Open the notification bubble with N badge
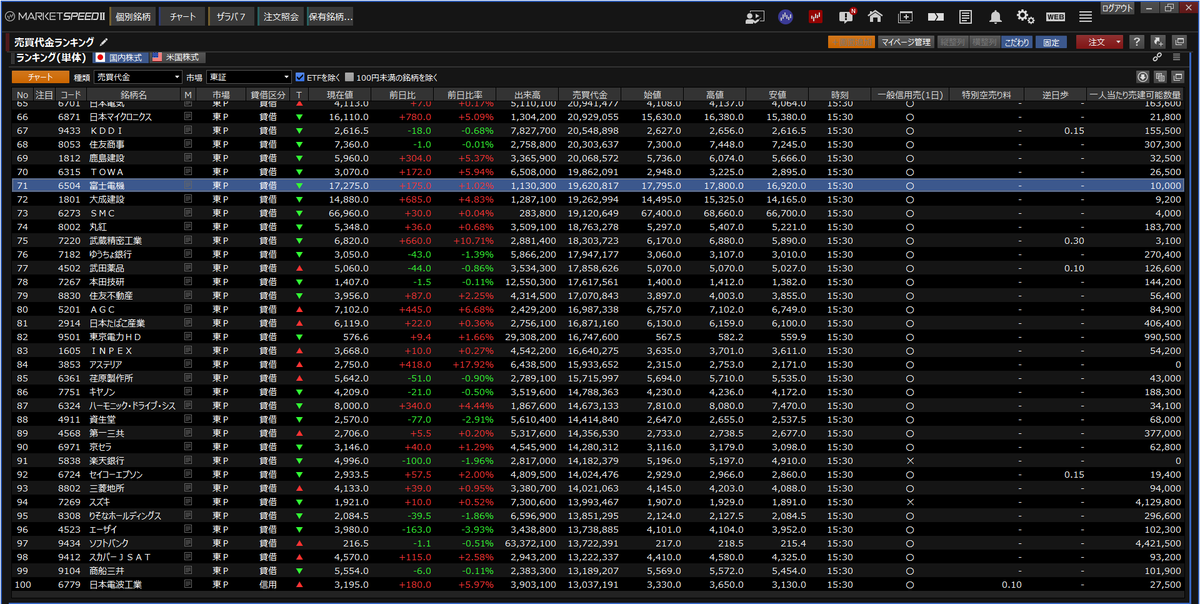This screenshot has width=1200, height=604. point(846,16)
